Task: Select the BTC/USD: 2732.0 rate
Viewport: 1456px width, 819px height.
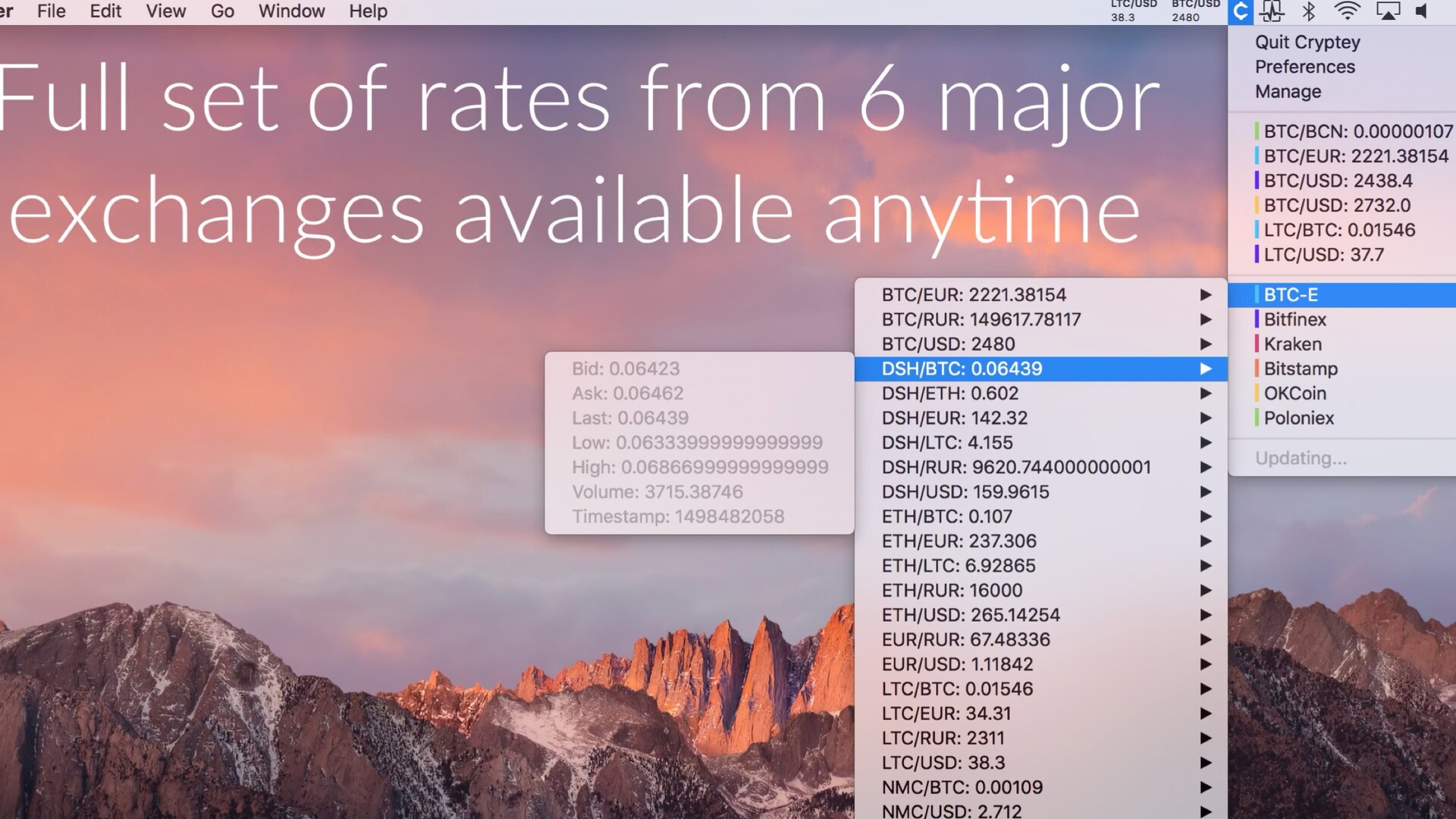Action: (x=1342, y=206)
